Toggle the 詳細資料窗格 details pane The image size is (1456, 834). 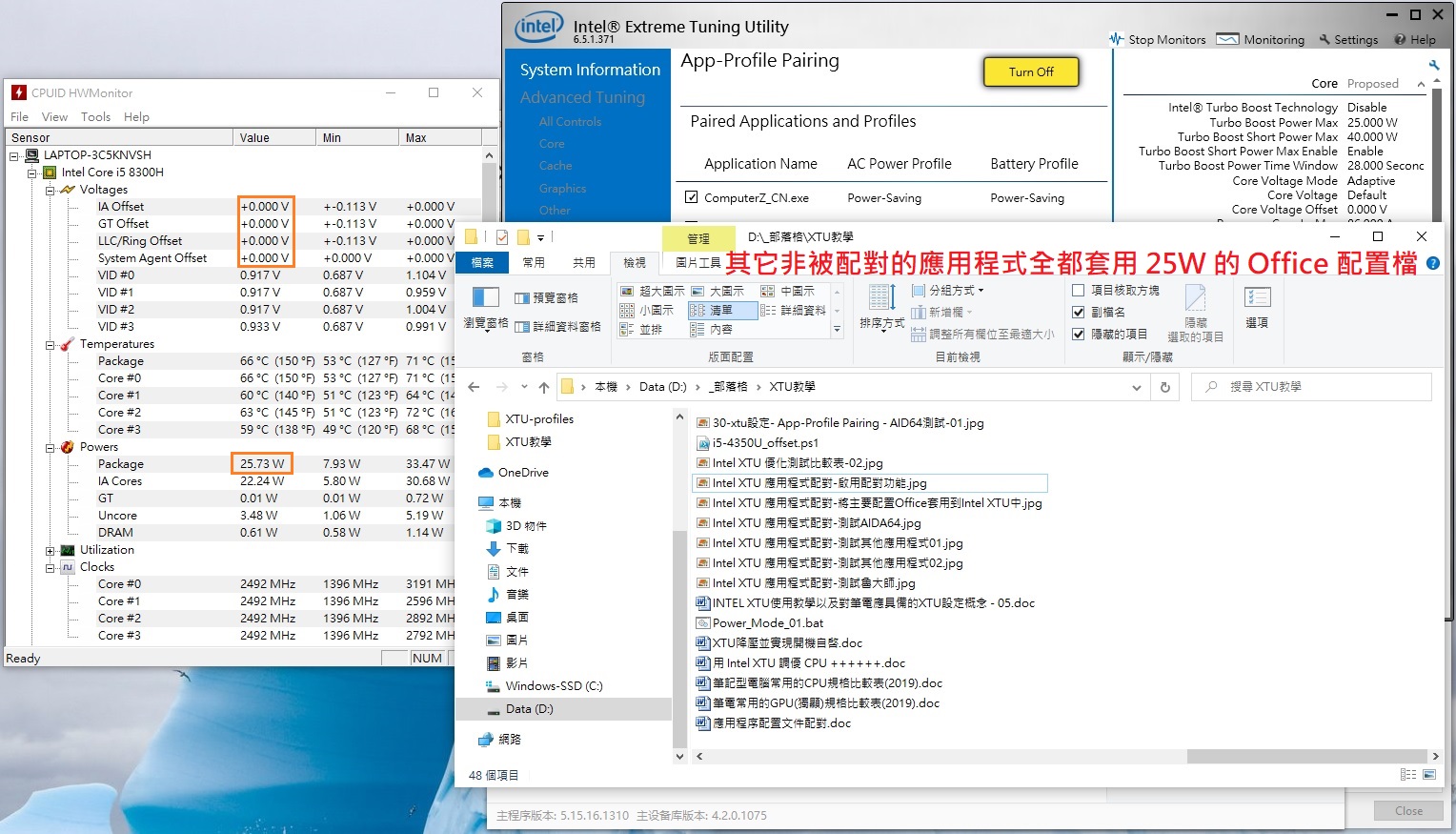click(x=557, y=327)
